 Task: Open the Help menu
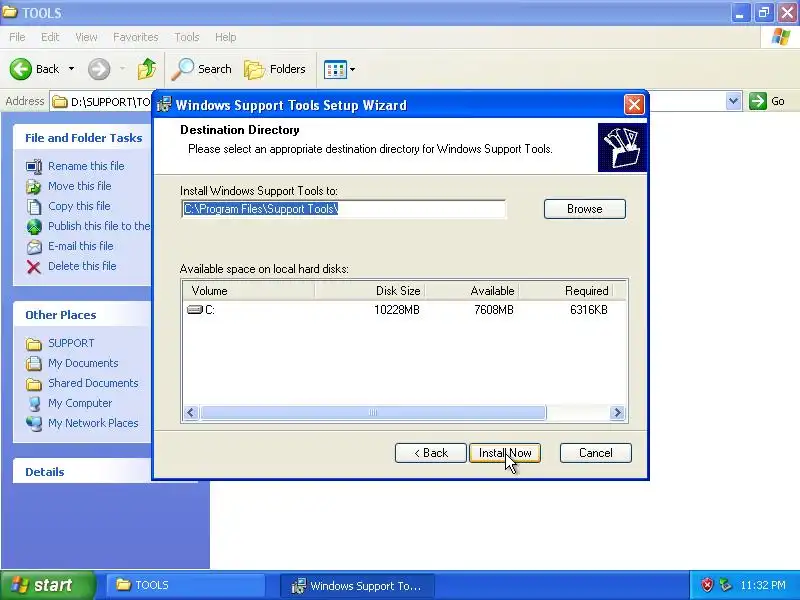tap(226, 37)
